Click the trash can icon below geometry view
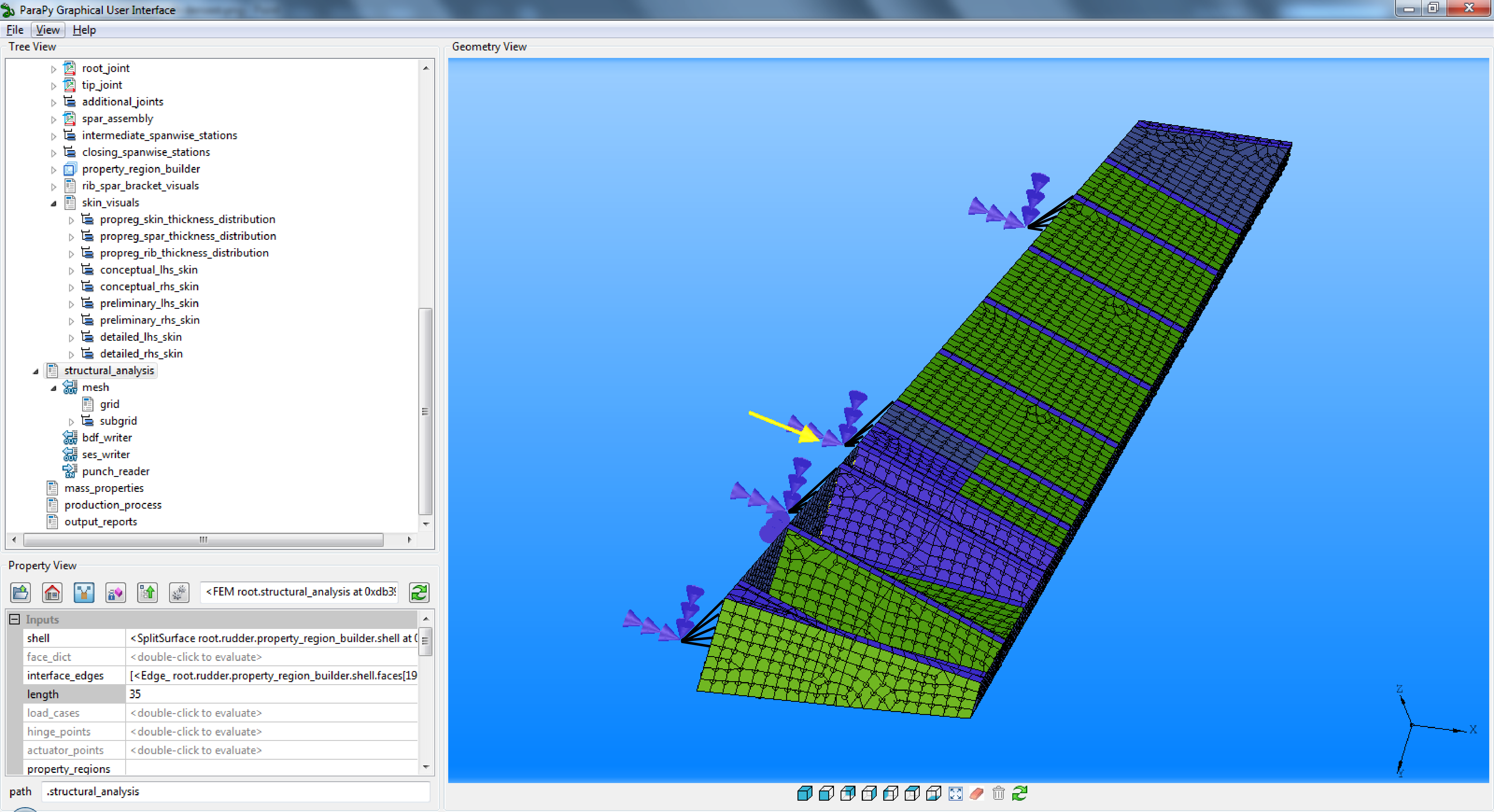Viewport: 1494px width, 812px height. point(998,793)
